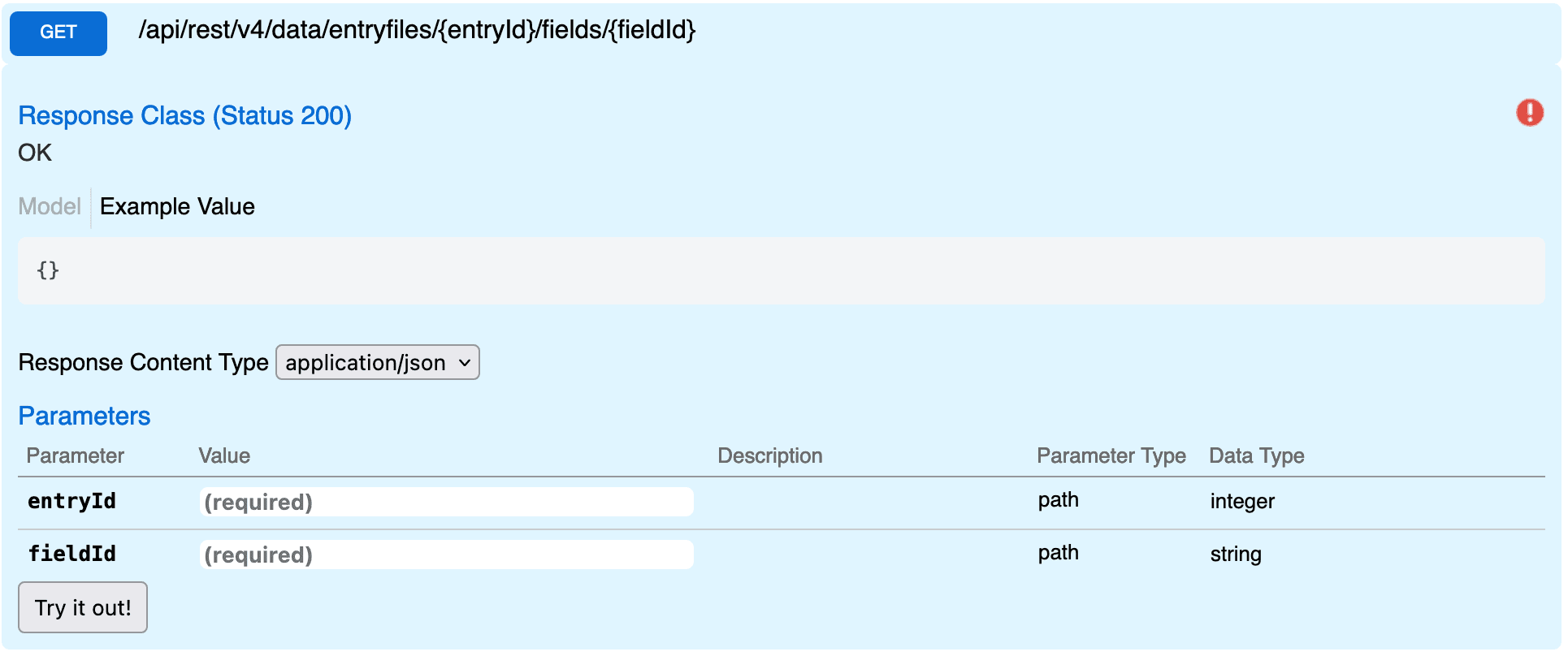Click the example value JSON box
The width and height of the screenshot is (1568, 656).
[x=782, y=271]
